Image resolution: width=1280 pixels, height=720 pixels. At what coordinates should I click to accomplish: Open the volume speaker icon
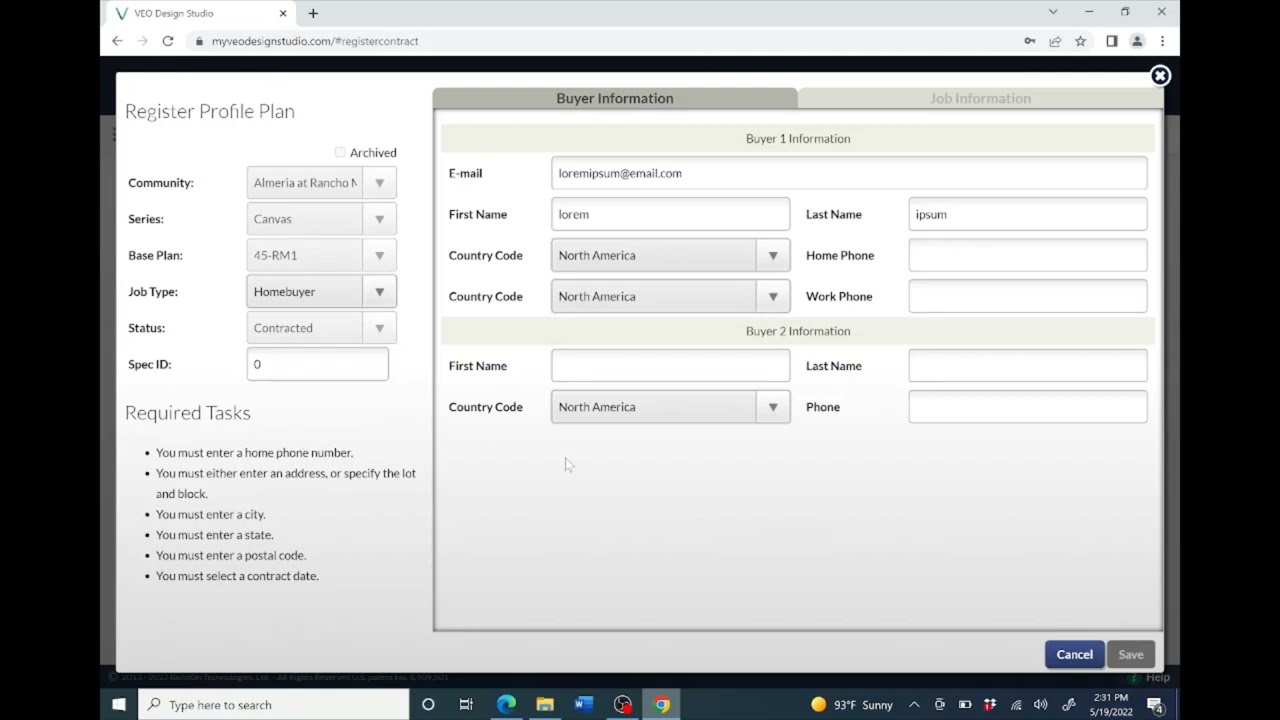[1041, 704]
